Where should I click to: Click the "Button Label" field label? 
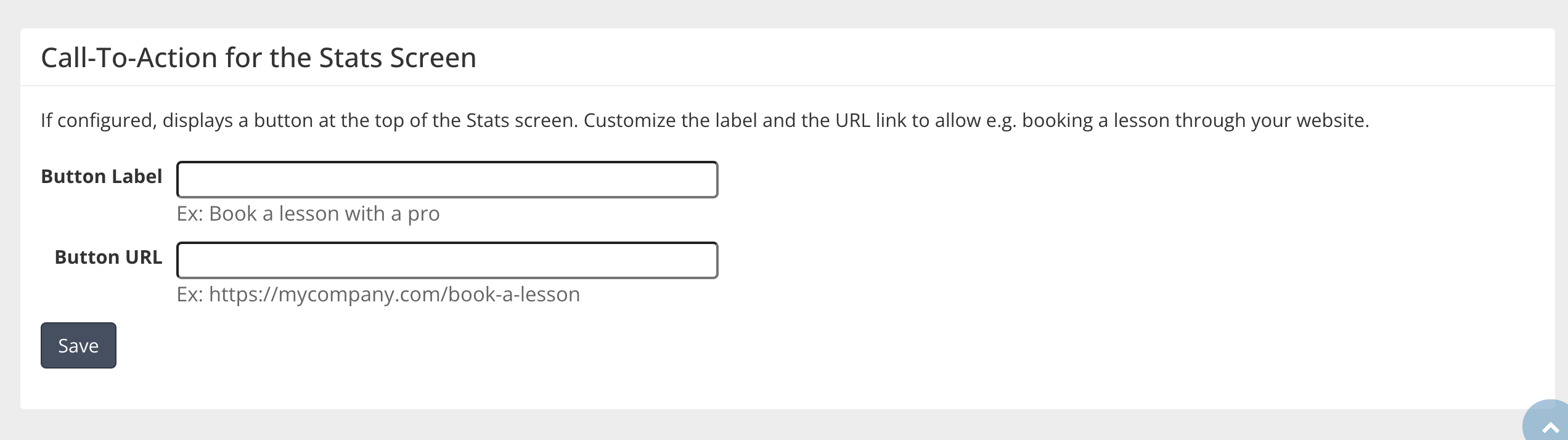(101, 177)
